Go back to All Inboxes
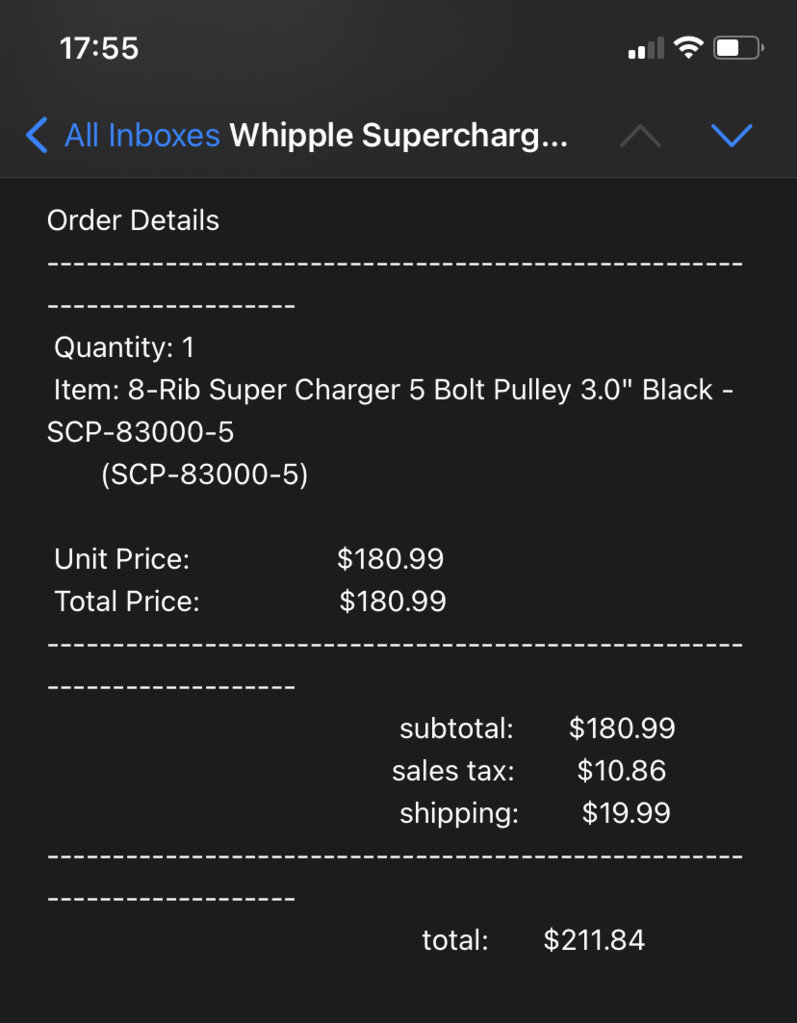Viewport: 797px width, 1023px height. click(142, 136)
